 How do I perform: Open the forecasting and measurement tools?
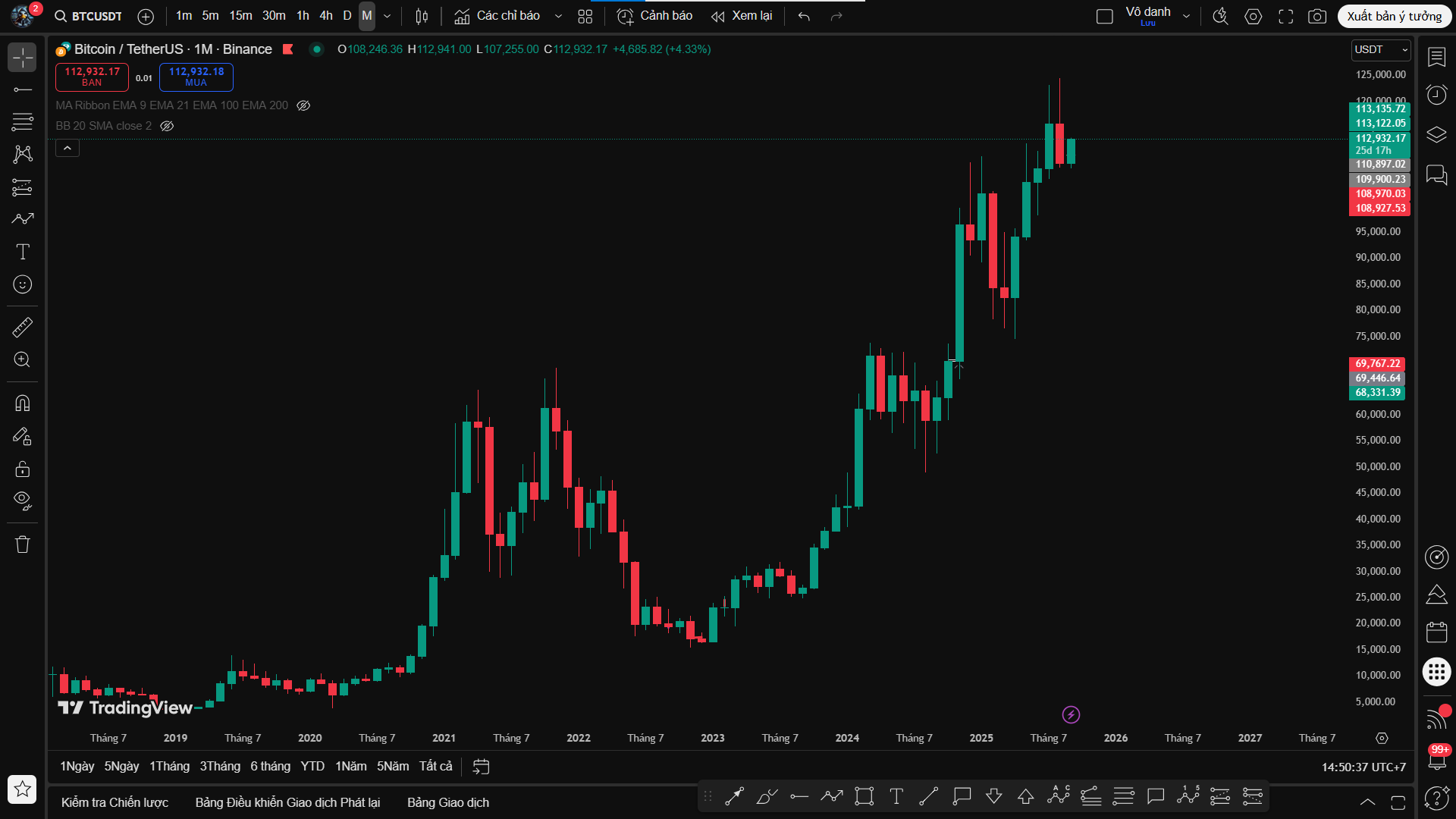pyautogui.click(x=23, y=187)
